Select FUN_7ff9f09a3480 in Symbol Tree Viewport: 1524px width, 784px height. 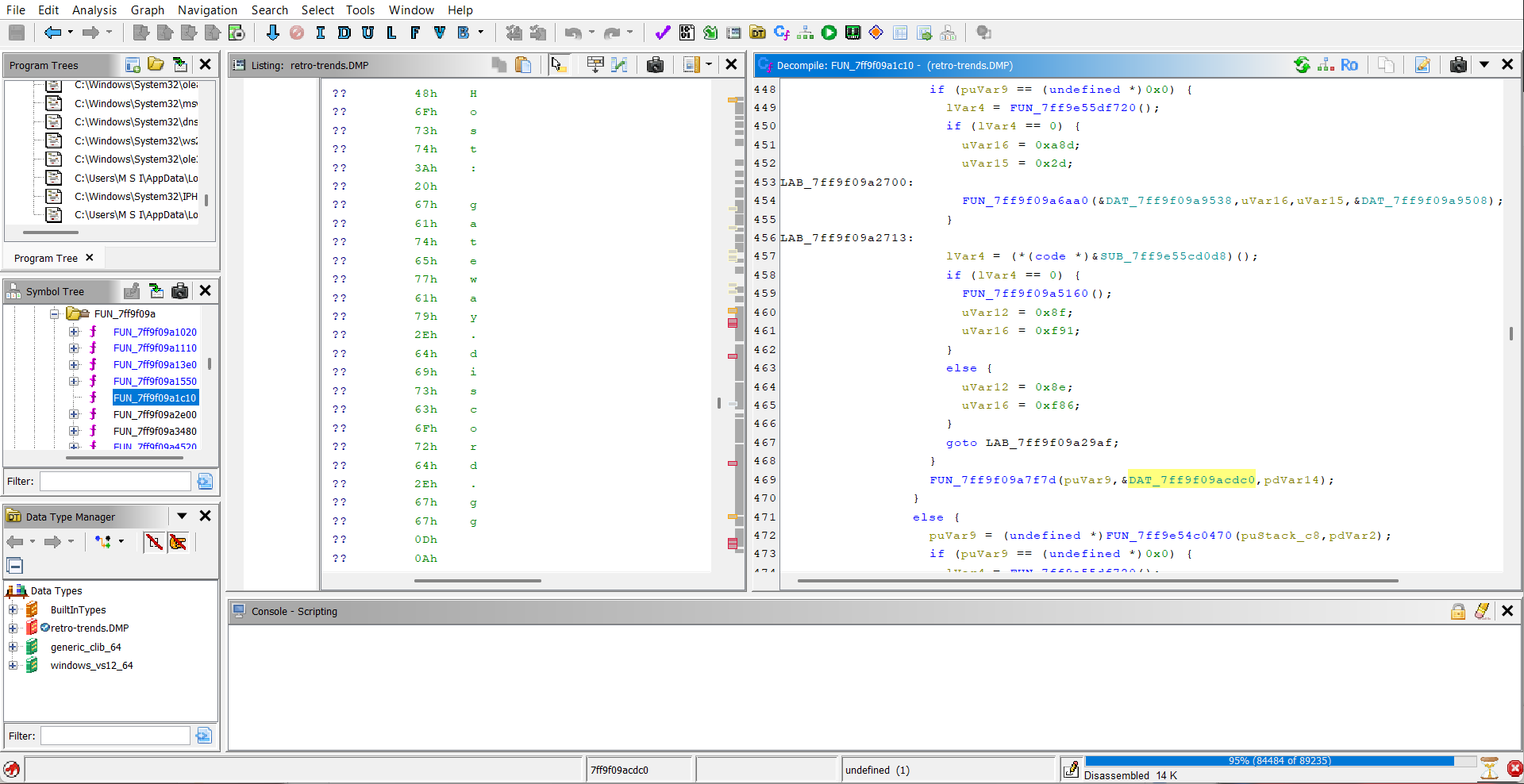(x=155, y=431)
